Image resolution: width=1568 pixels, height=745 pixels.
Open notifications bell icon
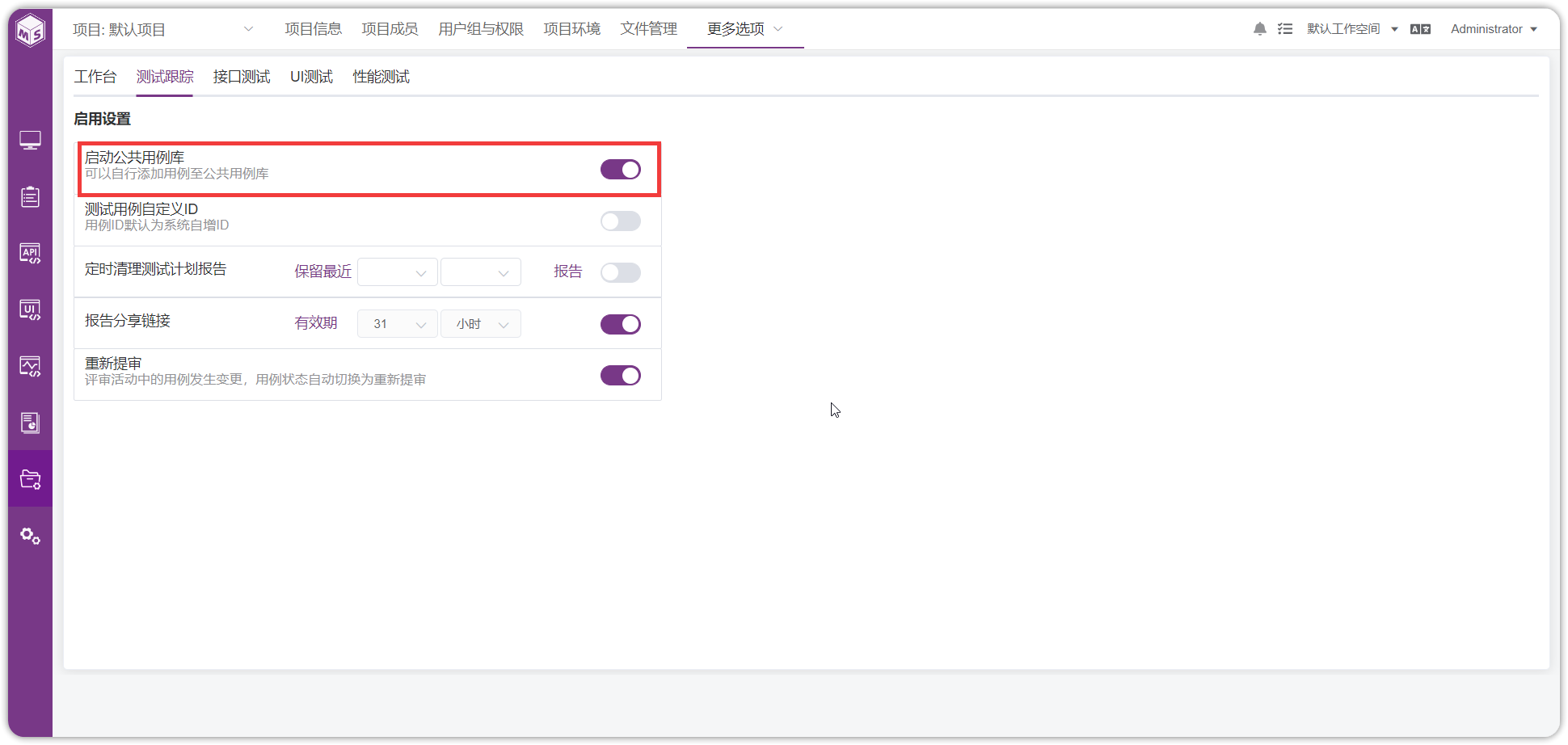point(1260,29)
